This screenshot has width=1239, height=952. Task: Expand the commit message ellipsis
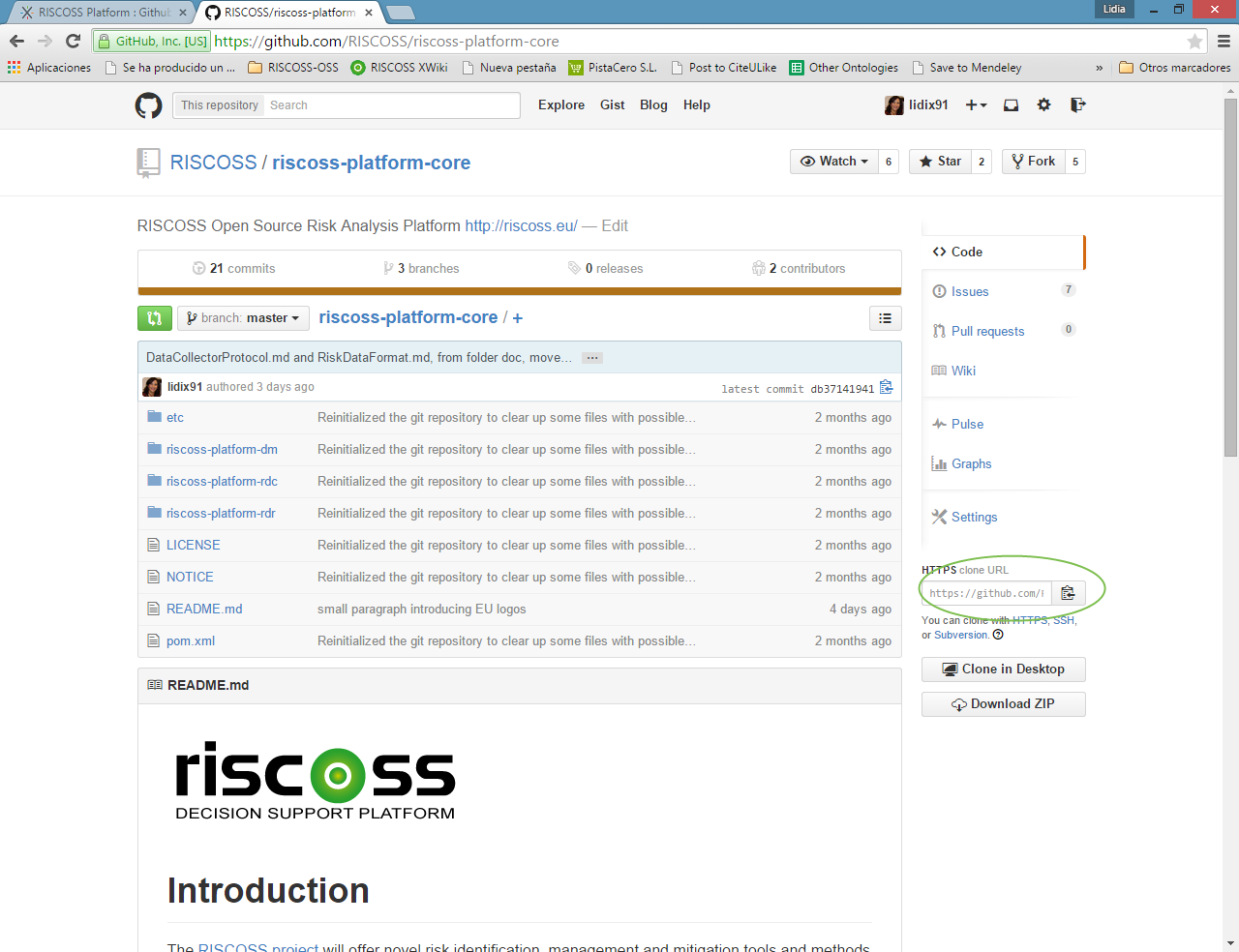592,358
